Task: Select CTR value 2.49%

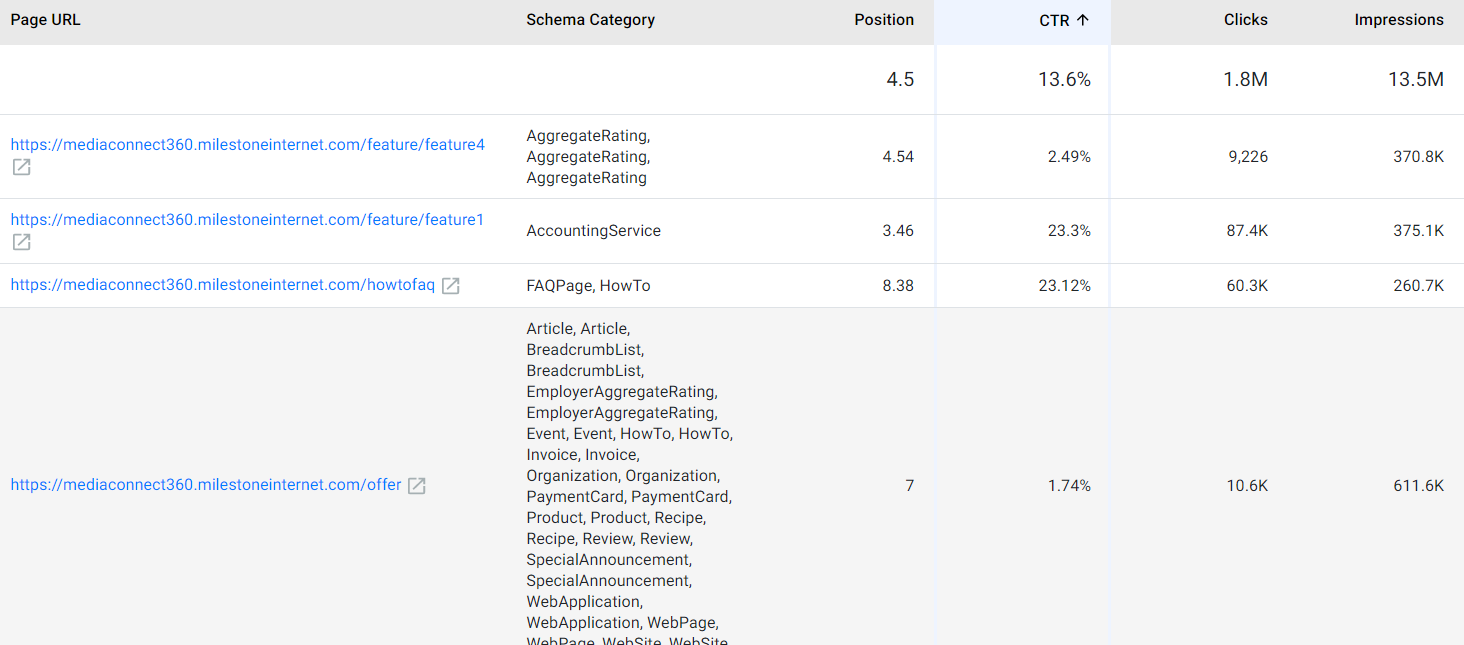Action: click(1069, 157)
